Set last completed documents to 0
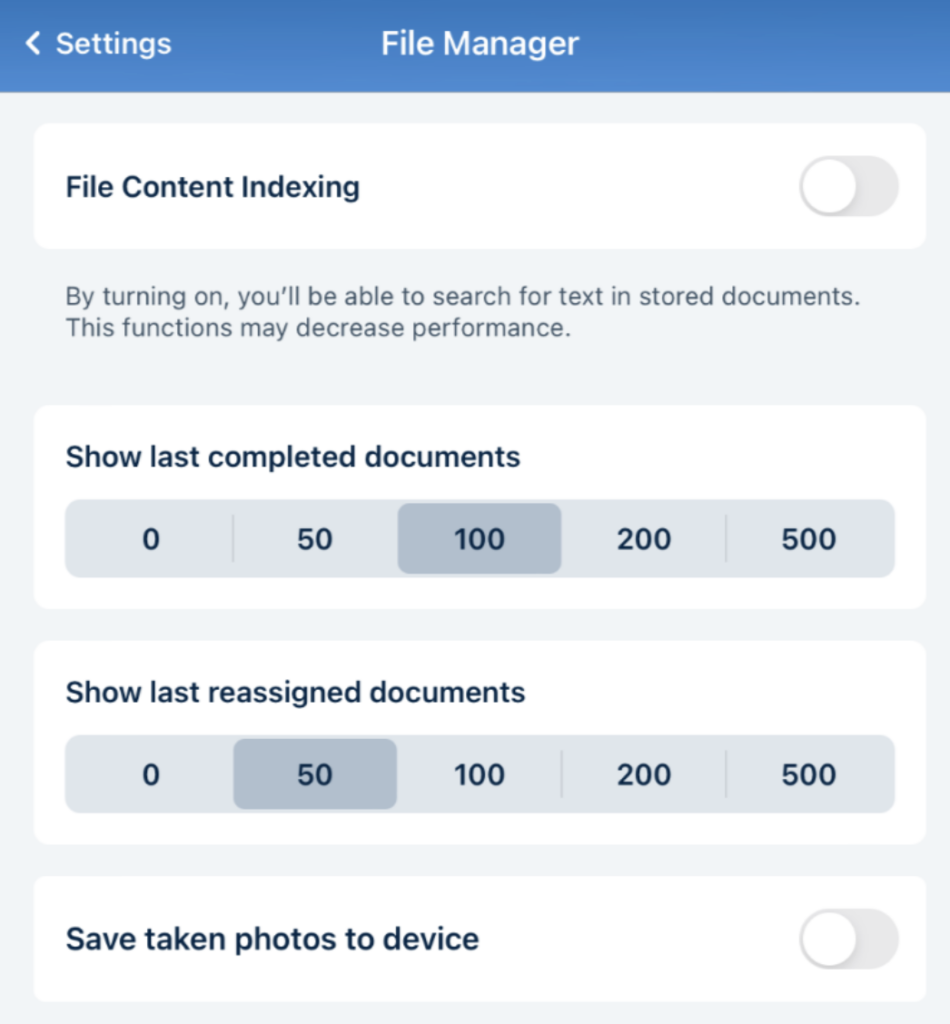The image size is (950, 1024). point(151,539)
